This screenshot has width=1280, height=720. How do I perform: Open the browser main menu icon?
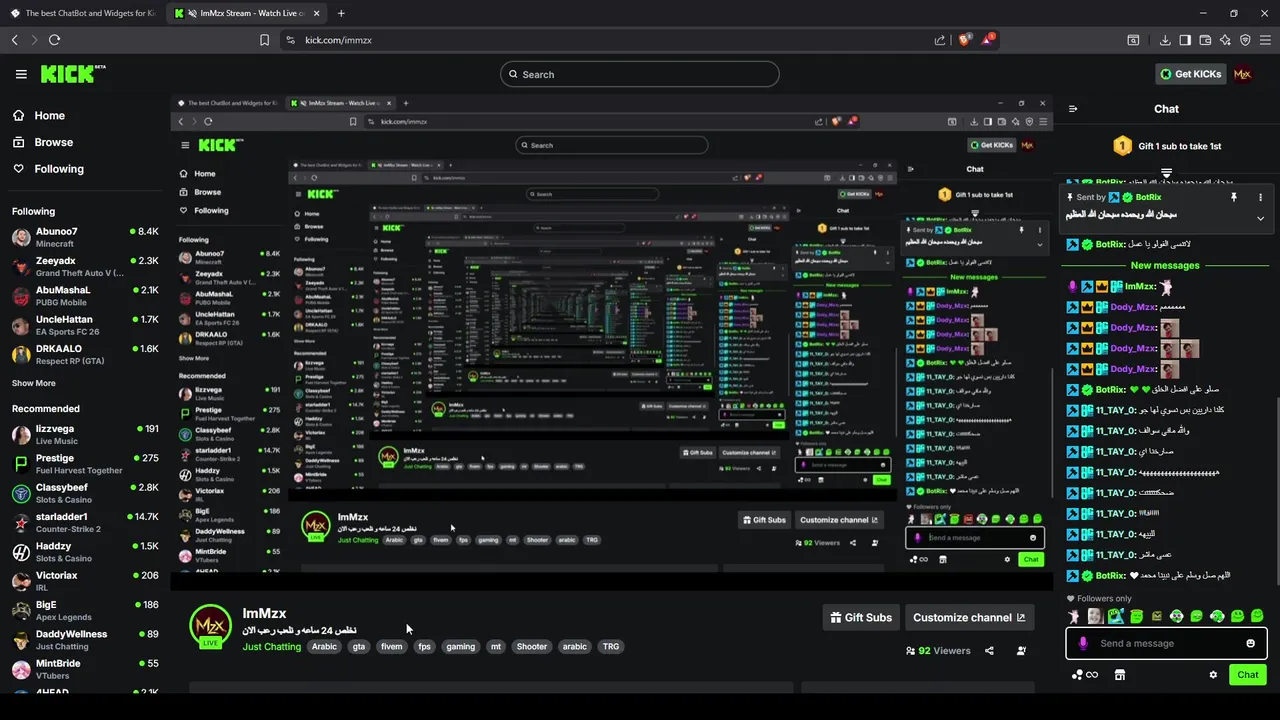click(1265, 40)
